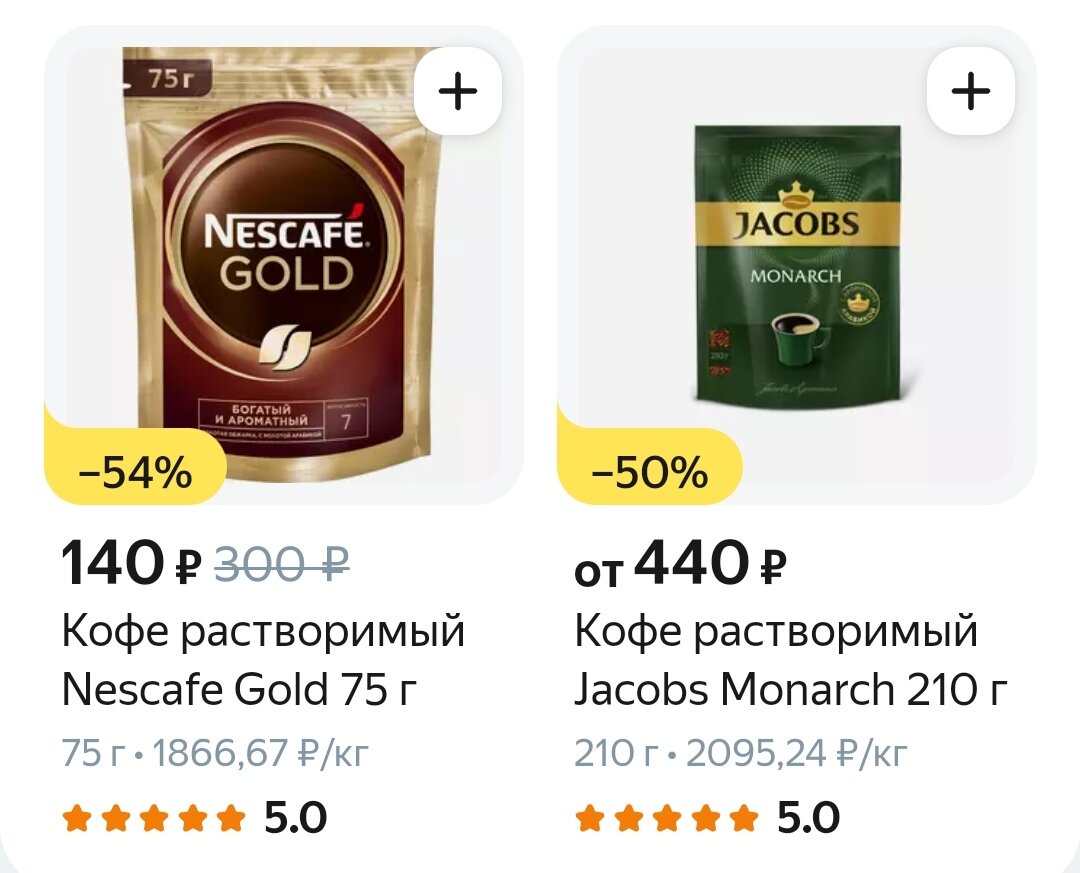The height and width of the screenshot is (873, 1080).
Task: Tap the -54% discount badge
Action: [136, 473]
